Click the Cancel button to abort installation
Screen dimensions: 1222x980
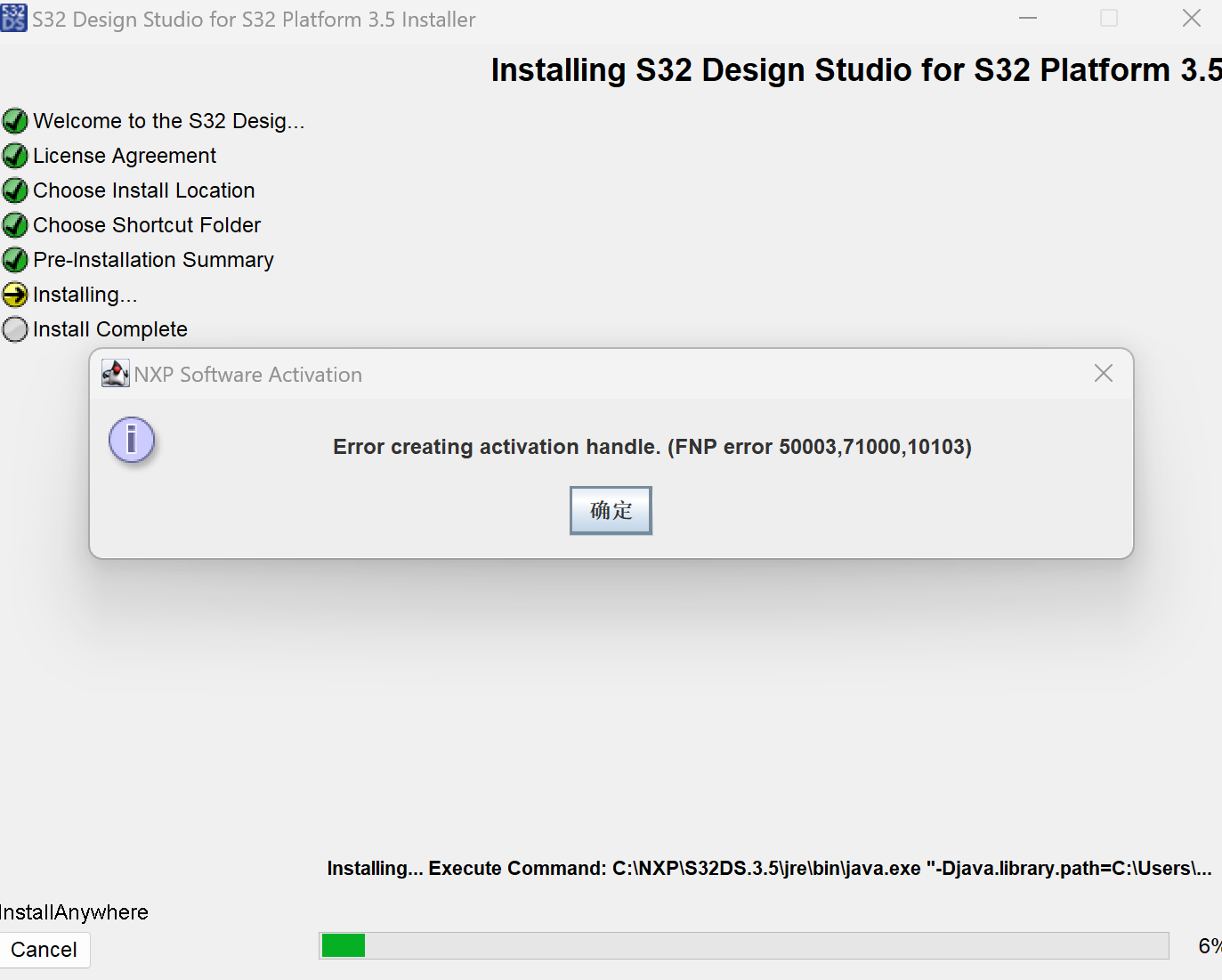45,950
